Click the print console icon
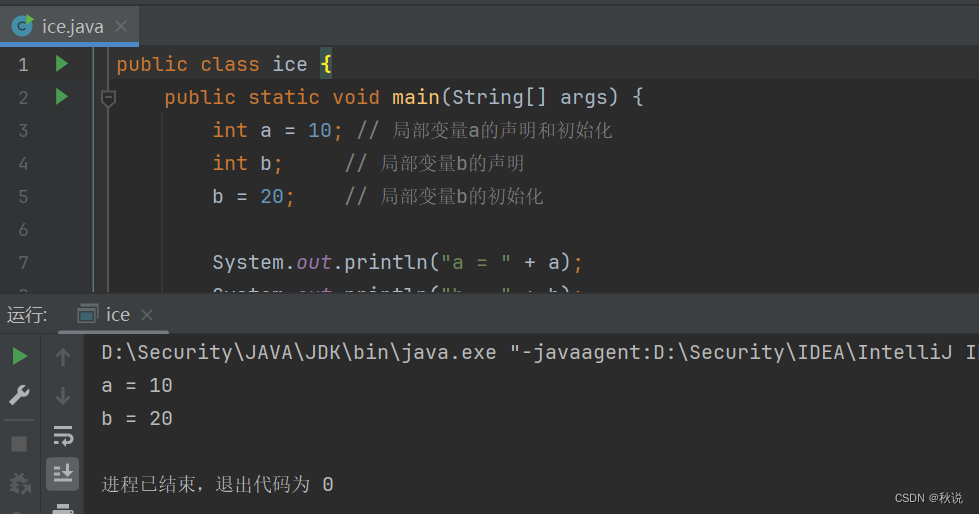Image resolution: width=979 pixels, height=514 pixels. [x=63, y=508]
